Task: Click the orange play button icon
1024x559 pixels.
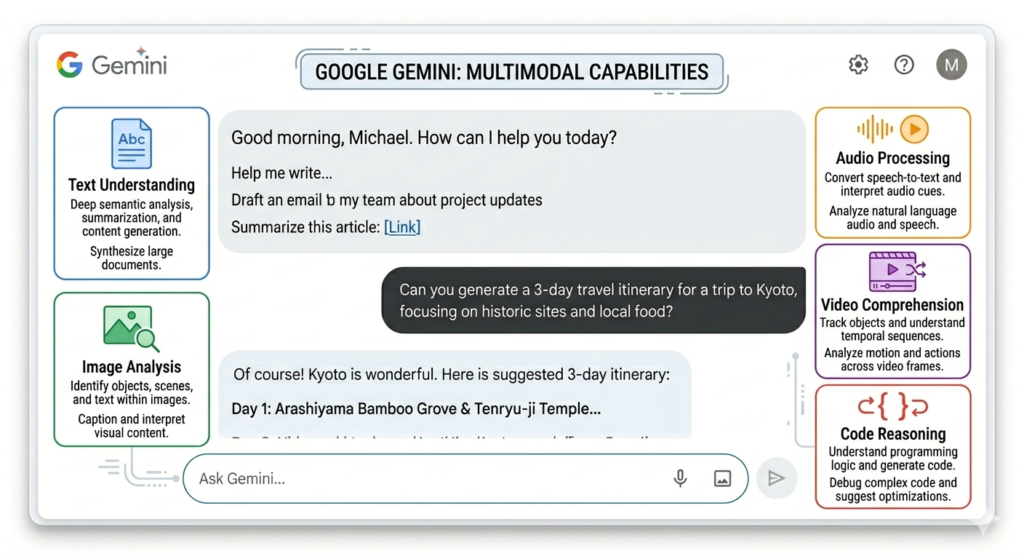Action: pos(914,129)
